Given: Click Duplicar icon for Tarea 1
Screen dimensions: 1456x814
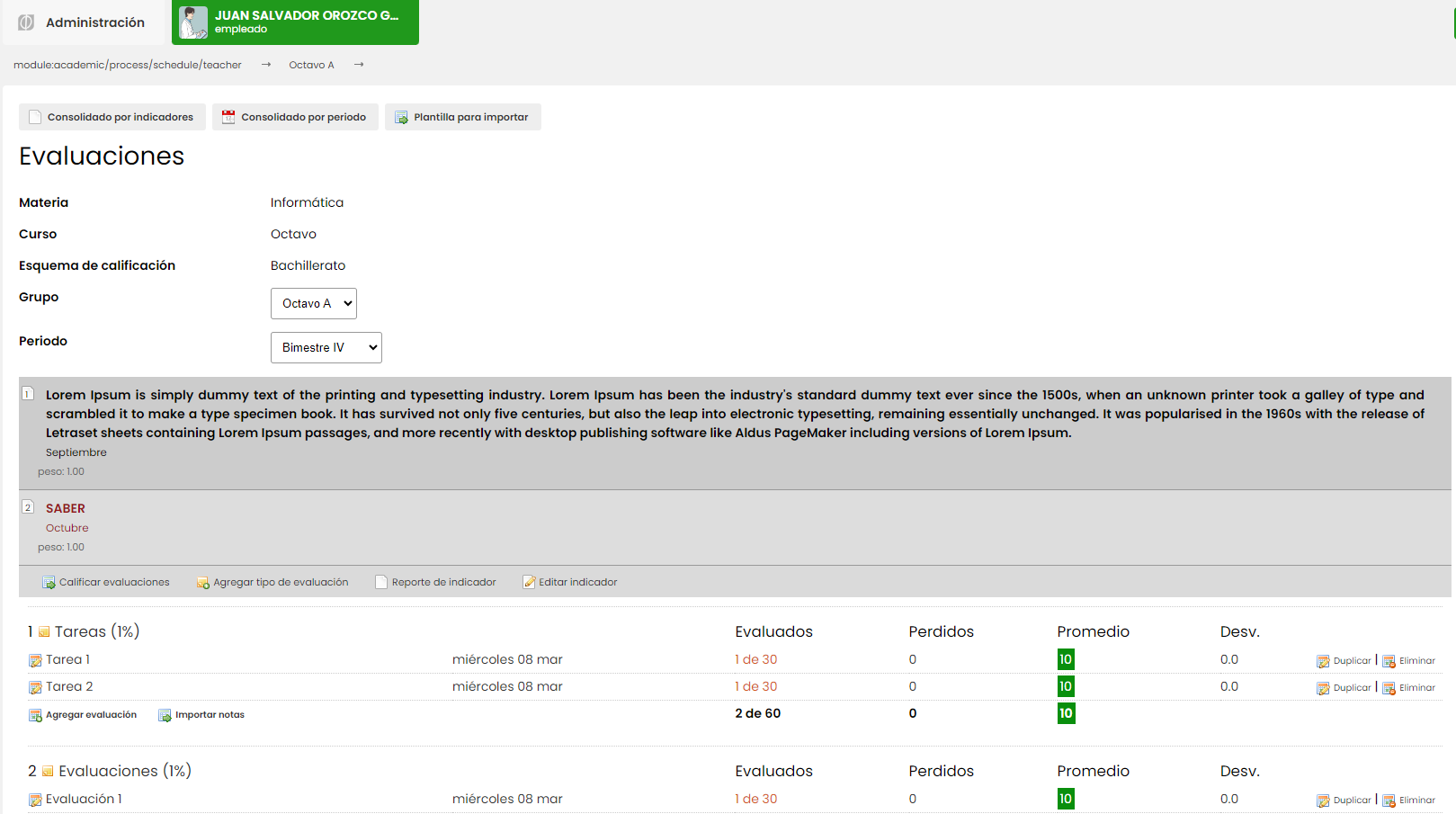Looking at the screenshot, I should pyautogui.click(x=1323, y=661).
